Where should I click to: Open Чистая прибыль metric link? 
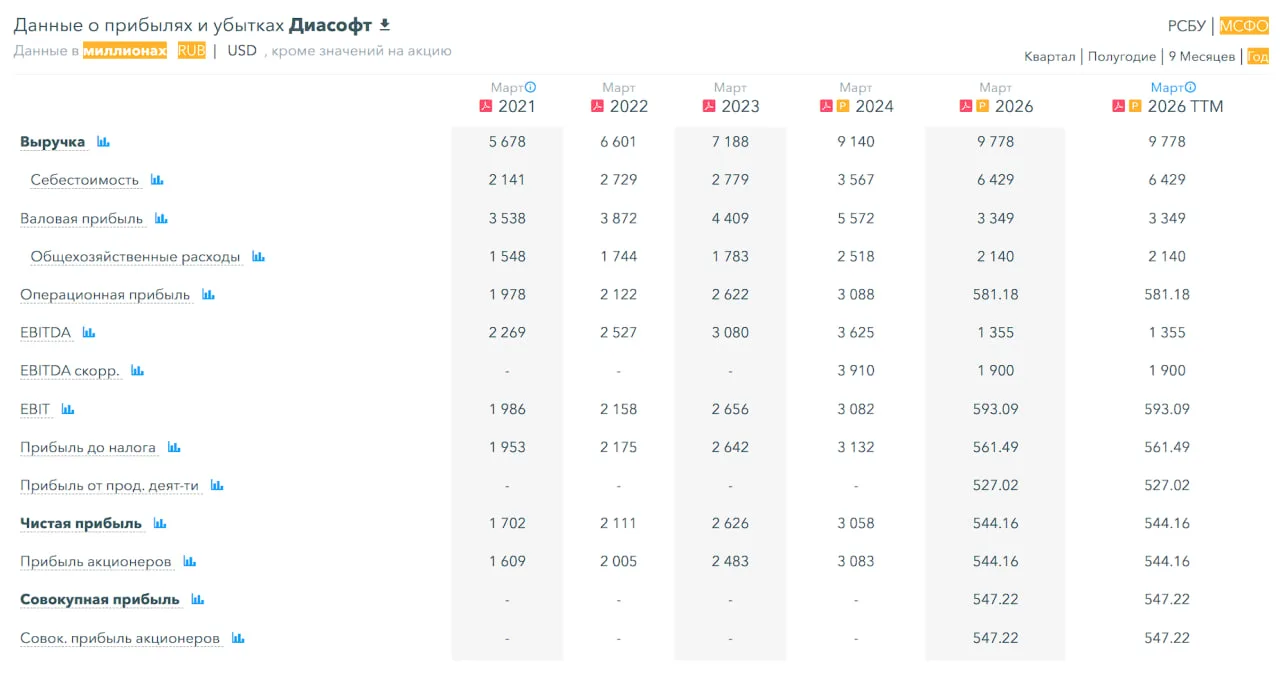pyautogui.click(x=81, y=523)
